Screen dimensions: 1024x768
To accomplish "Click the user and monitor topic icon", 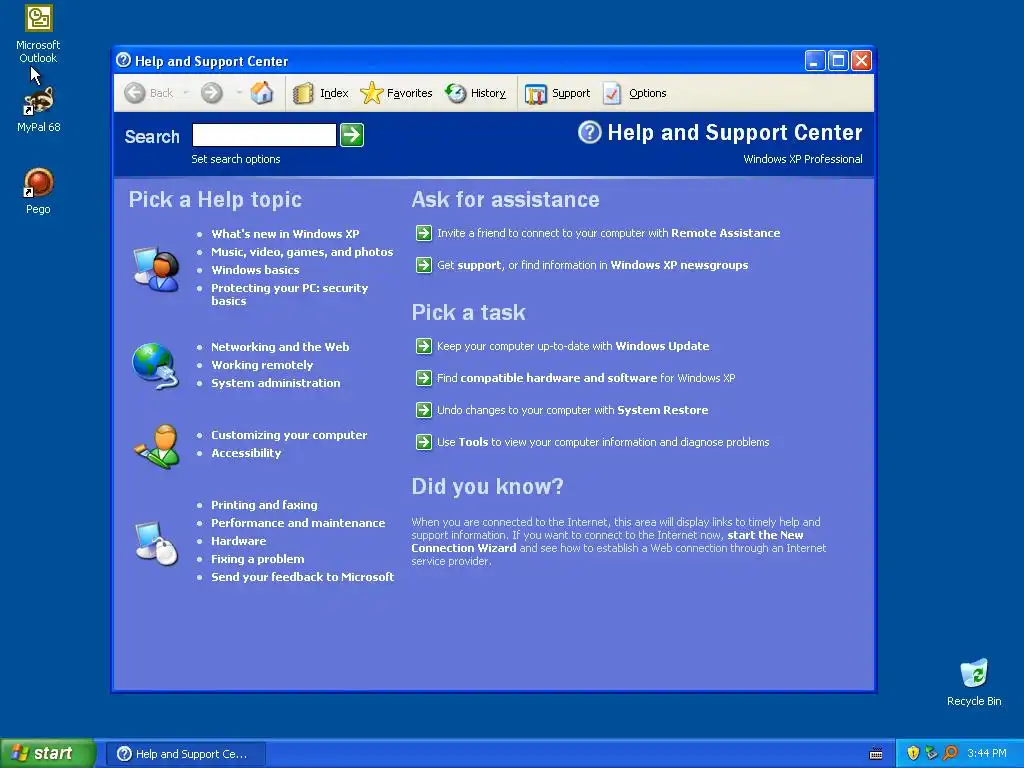I will 156,269.
